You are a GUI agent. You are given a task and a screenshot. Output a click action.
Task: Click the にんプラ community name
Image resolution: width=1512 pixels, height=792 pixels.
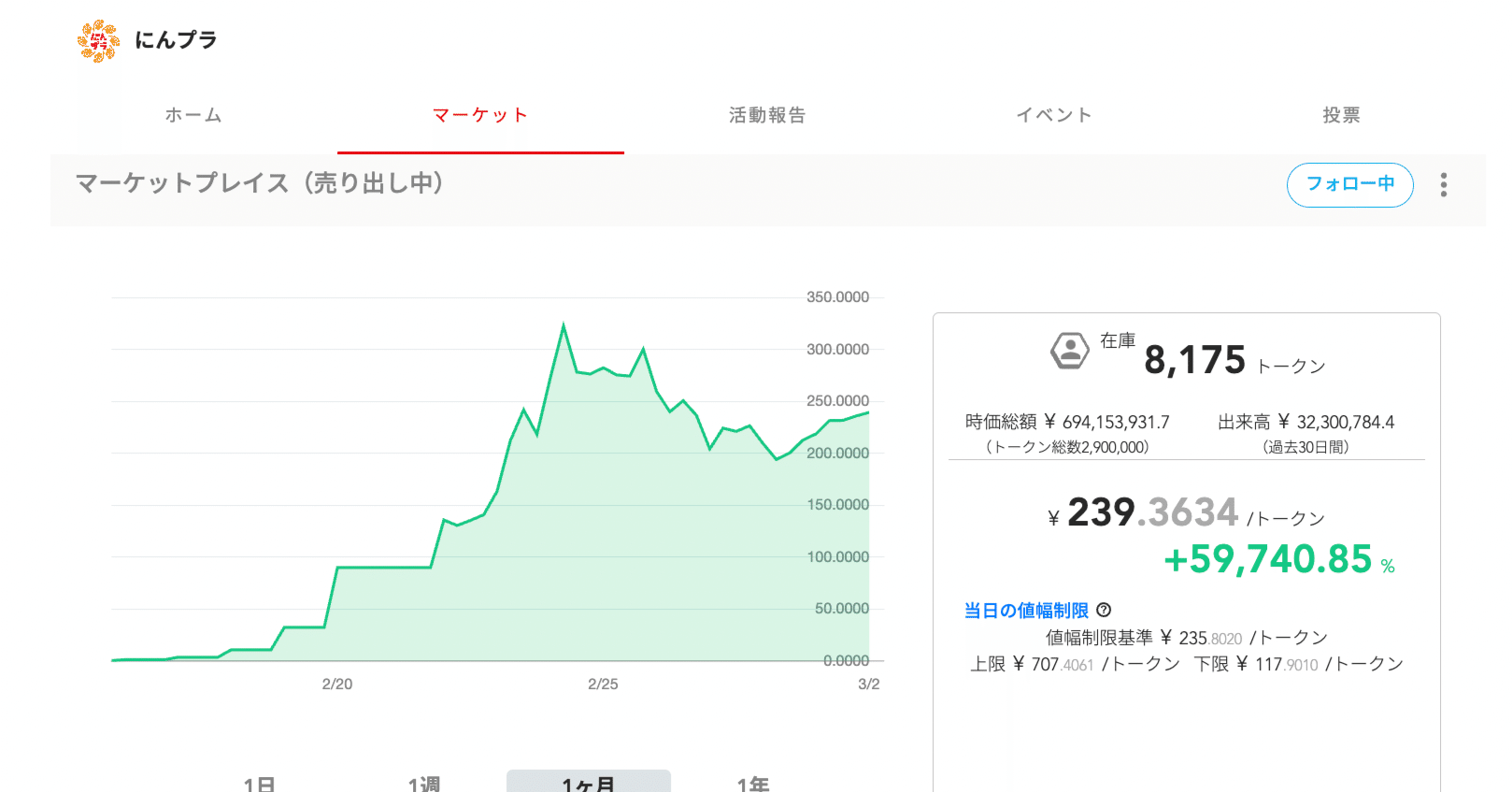click(x=176, y=40)
